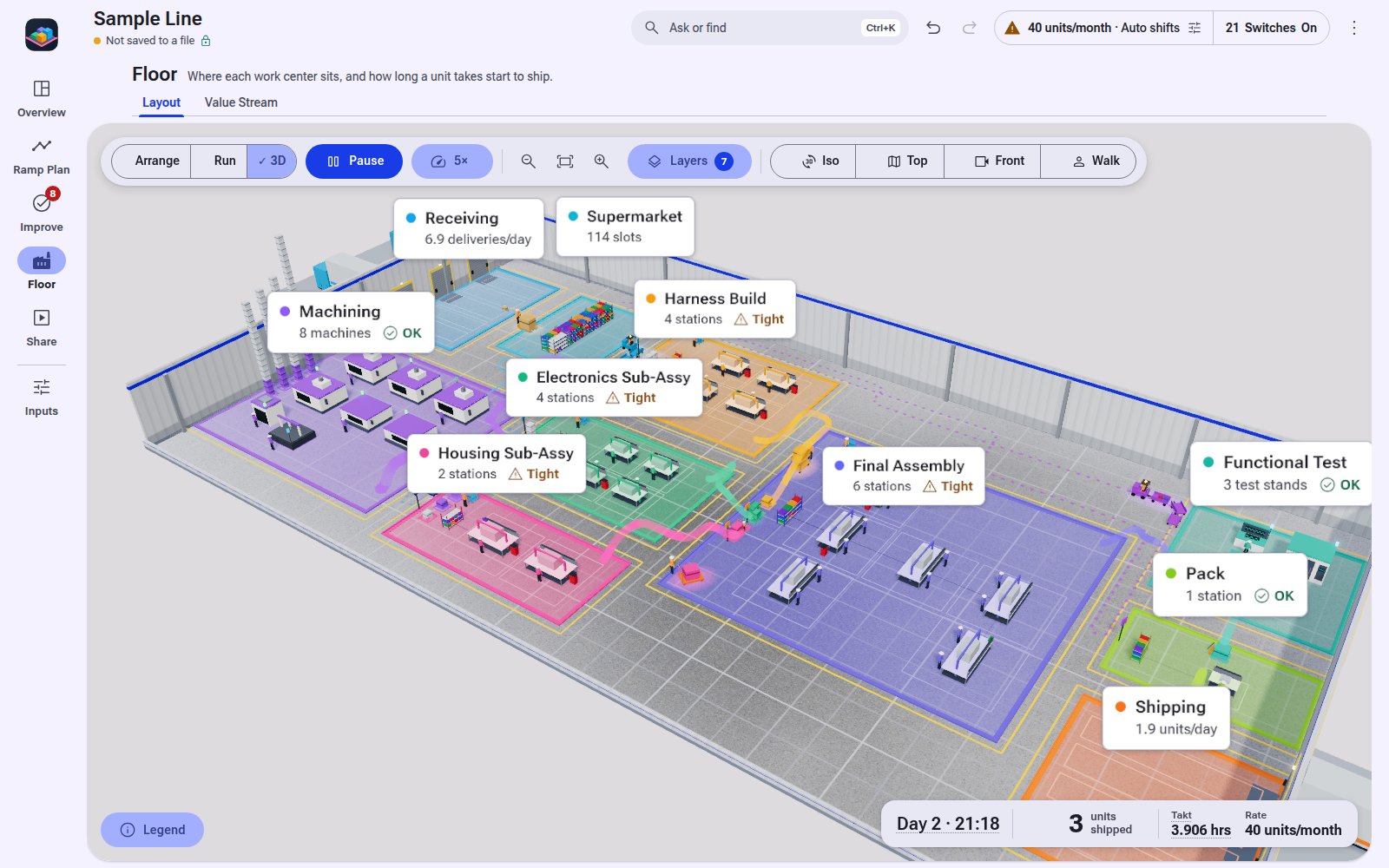This screenshot has width=1389, height=868.
Task: Show the Legend
Action: [152, 830]
